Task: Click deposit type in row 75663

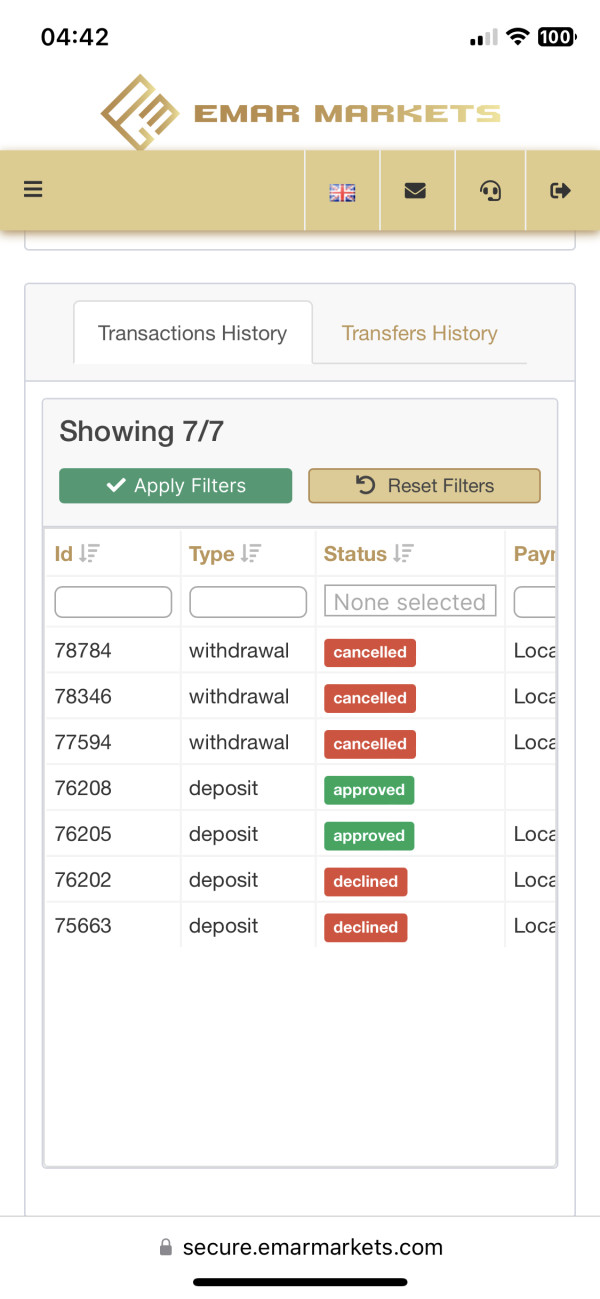Action: 224,927
